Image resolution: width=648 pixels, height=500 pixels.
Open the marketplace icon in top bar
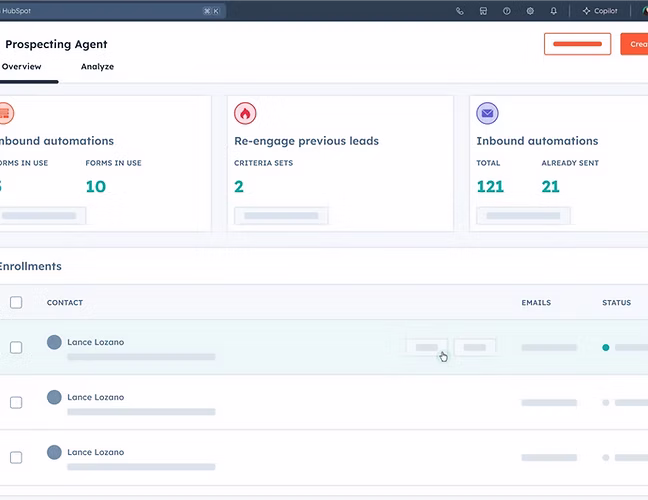[483, 11]
